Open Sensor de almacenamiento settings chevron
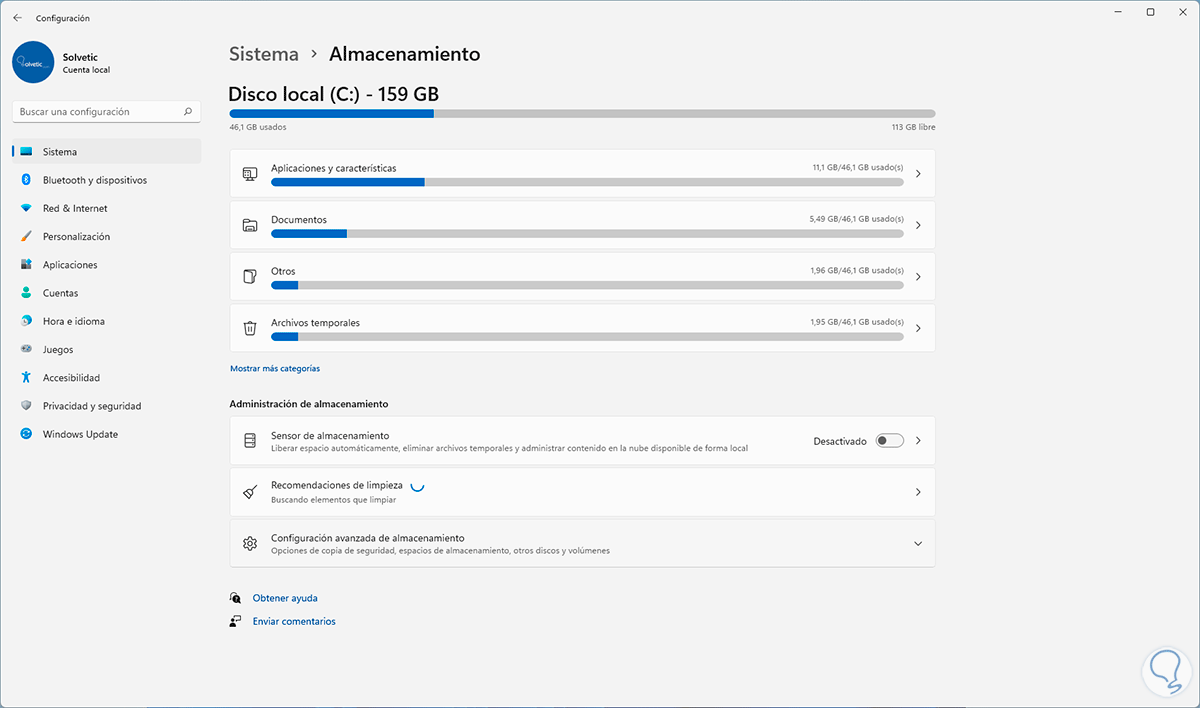Image resolution: width=1200 pixels, height=708 pixels. pos(918,441)
